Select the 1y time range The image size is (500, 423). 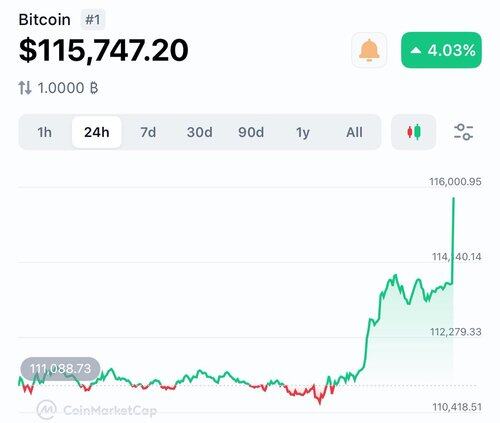coord(303,132)
